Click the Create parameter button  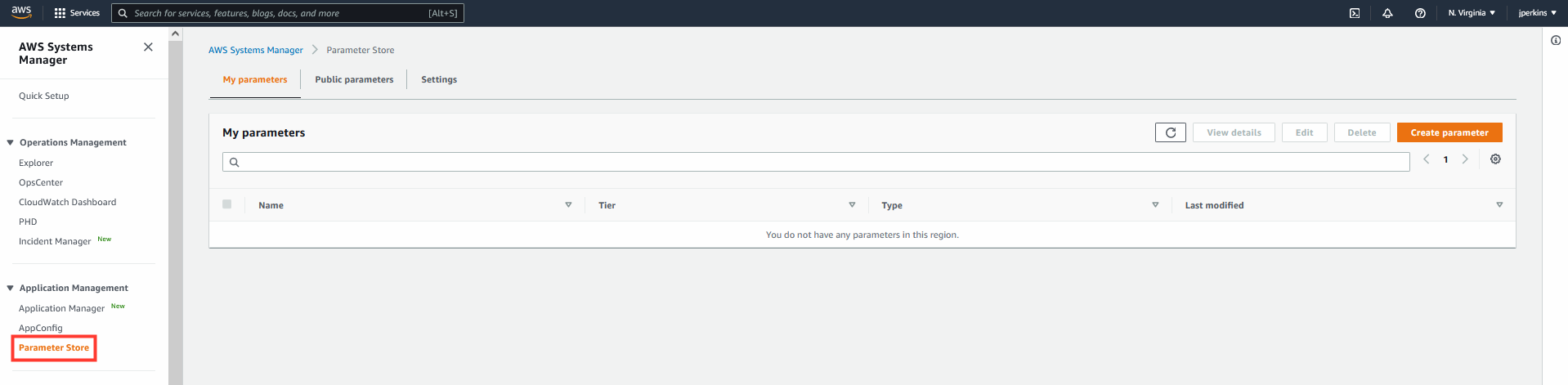tap(1449, 132)
